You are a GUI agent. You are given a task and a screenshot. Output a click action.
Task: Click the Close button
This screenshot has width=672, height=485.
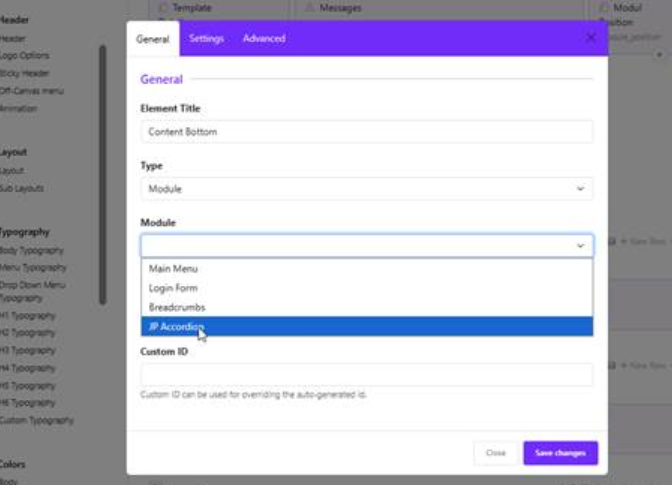coord(496,453)
